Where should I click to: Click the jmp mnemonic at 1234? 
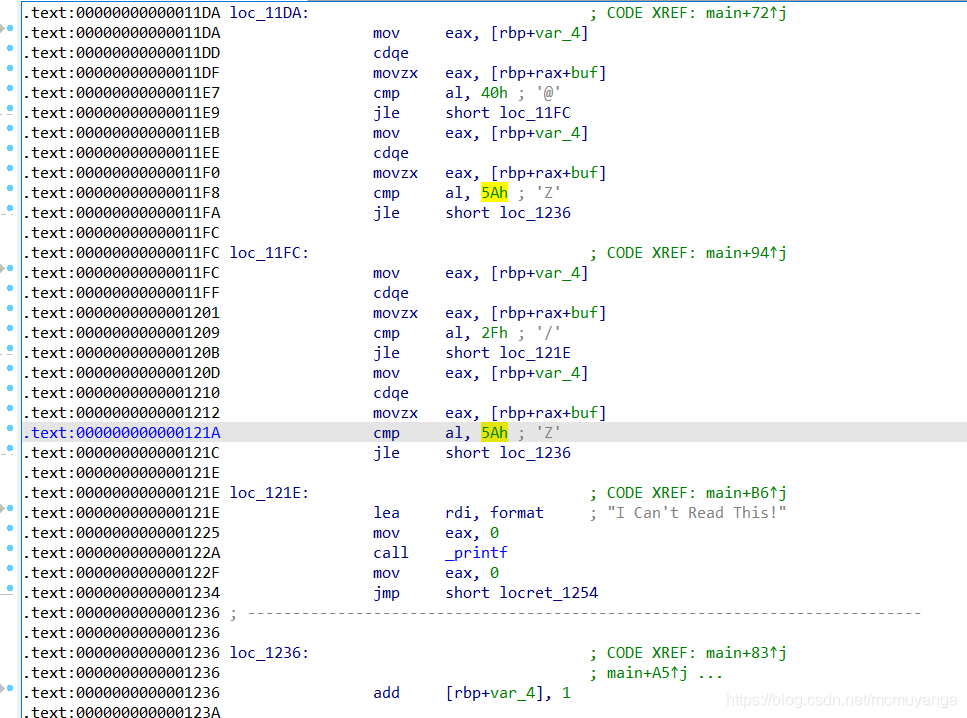pyautogui.click(x=387, y=593)
